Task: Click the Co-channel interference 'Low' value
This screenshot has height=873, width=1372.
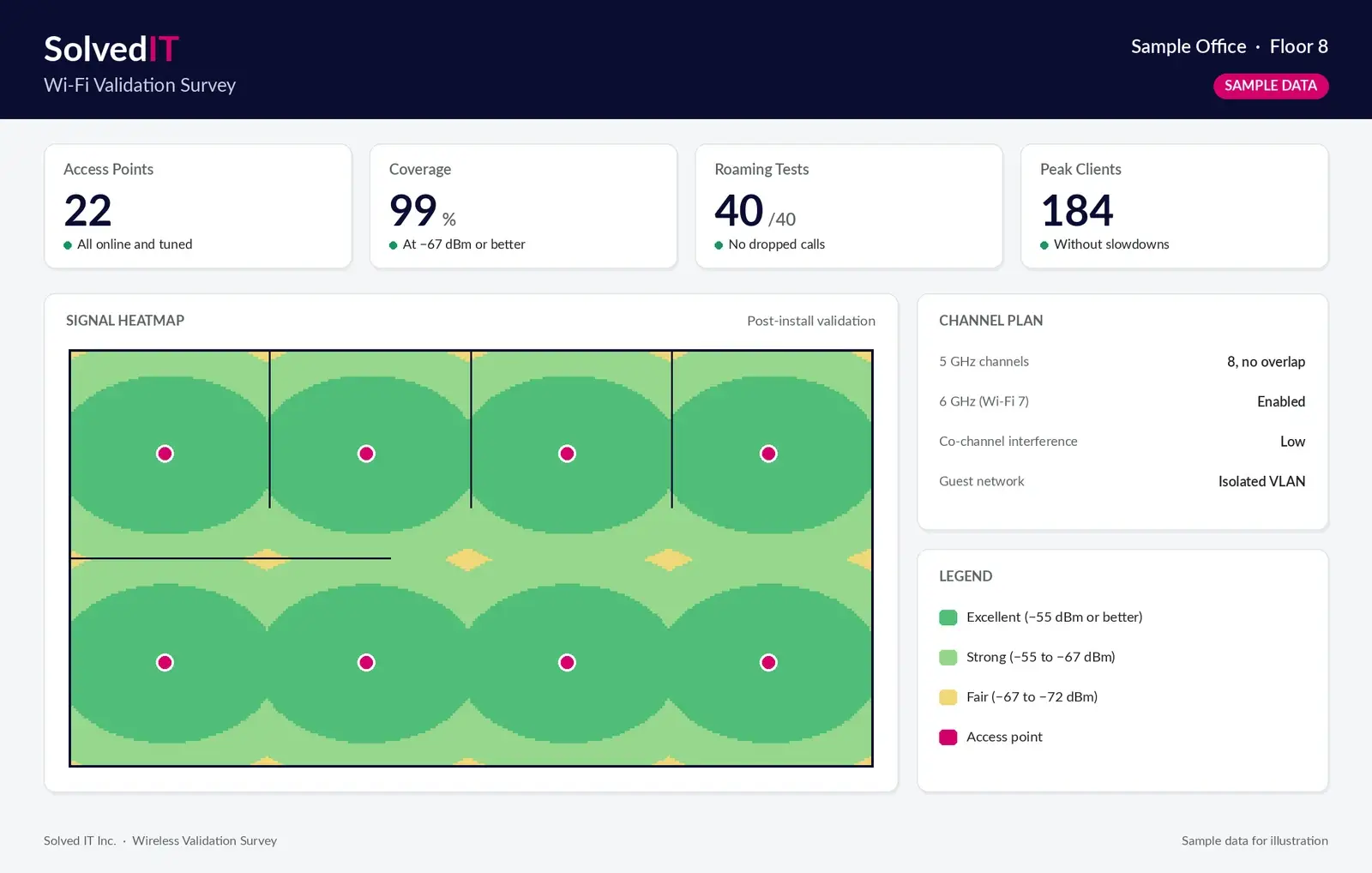Action: coord(1292,442)
